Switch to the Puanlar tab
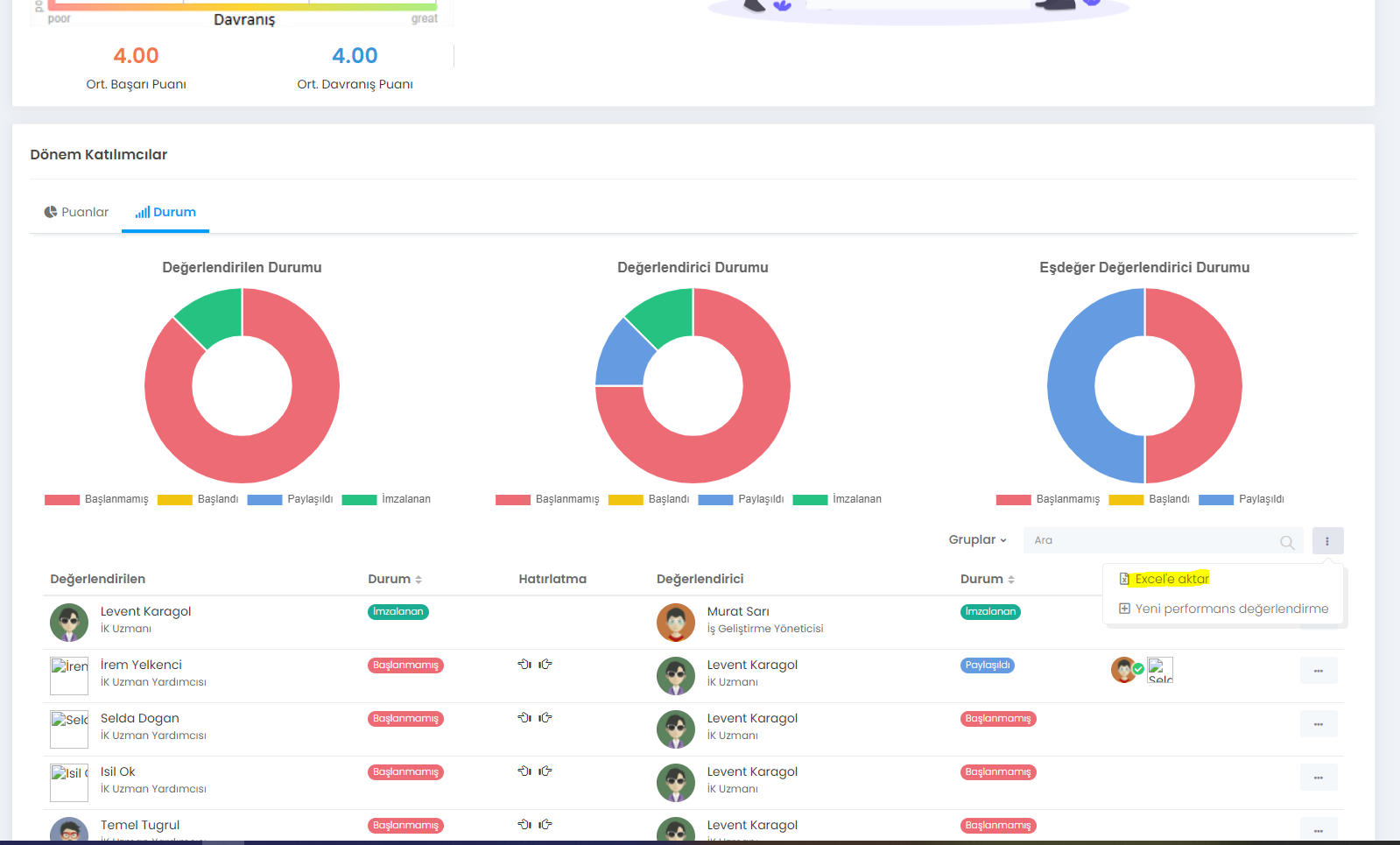Viewport: 1400px width, 845px height. 76,212
